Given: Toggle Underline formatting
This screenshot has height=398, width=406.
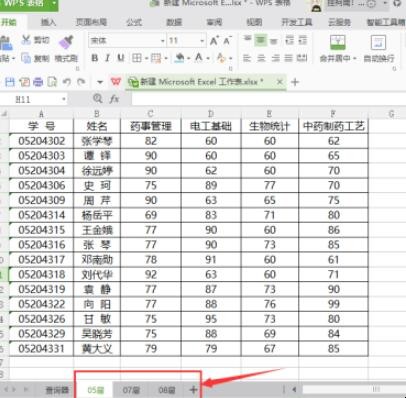Looking at the screenshot, I should click(121, 58).
